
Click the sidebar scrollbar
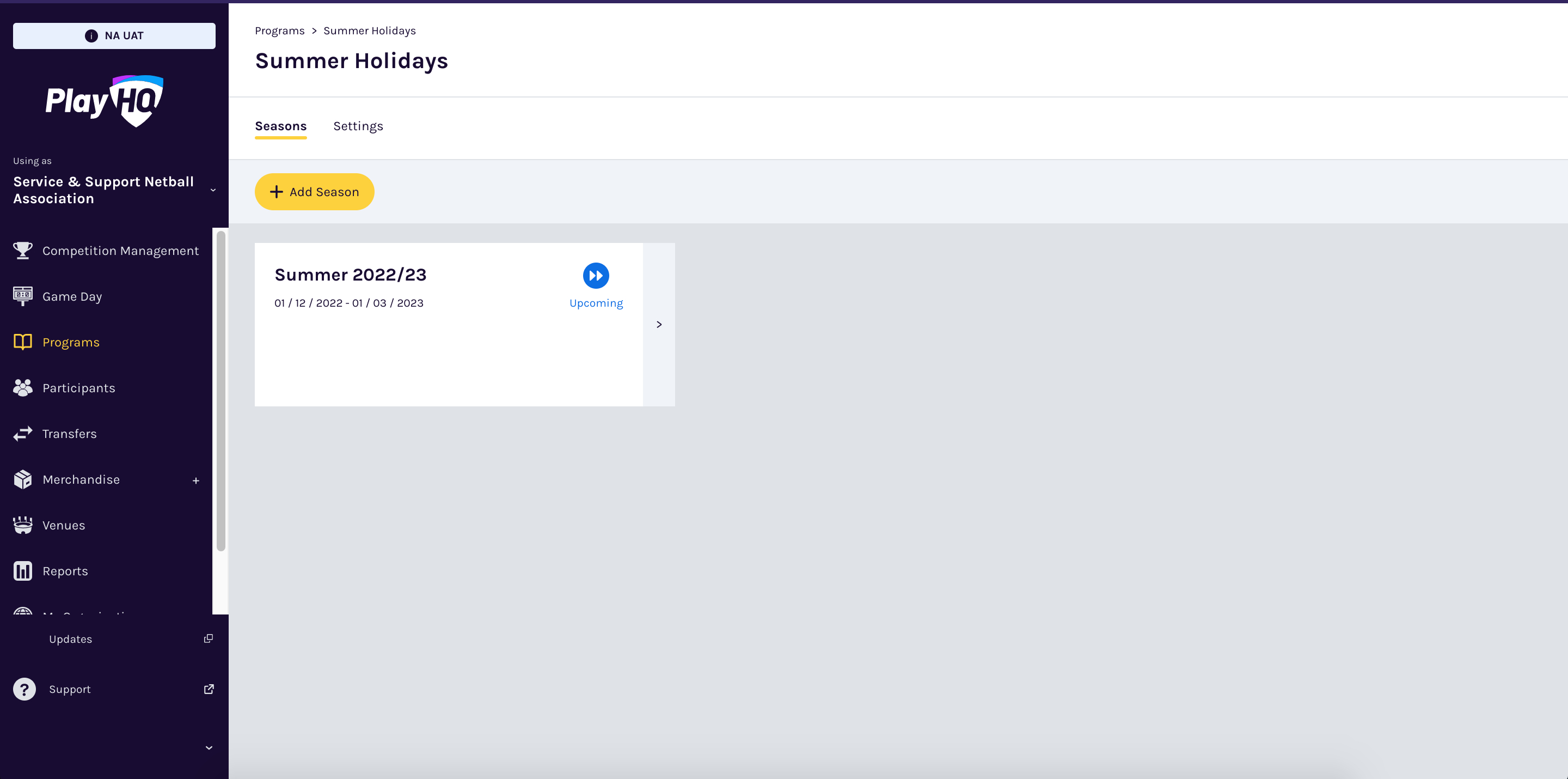(221, 390)
